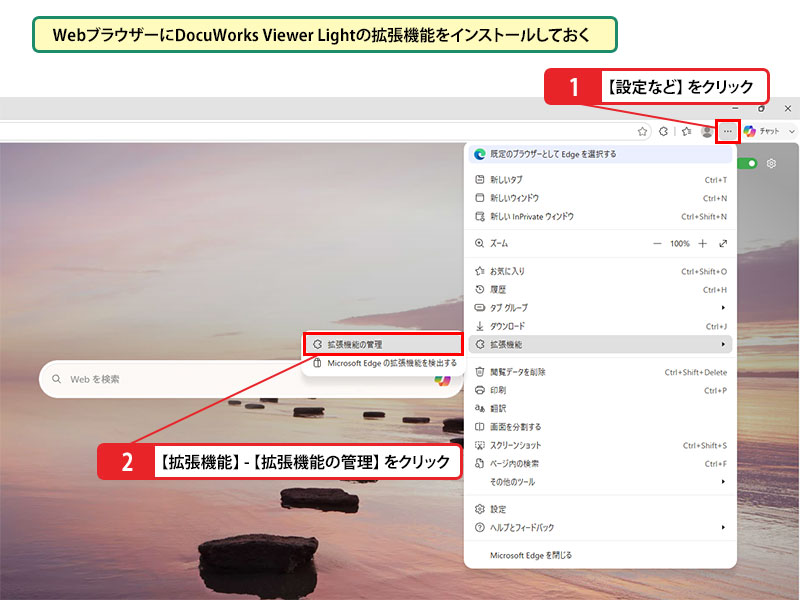The image size is (800, 600).
Task: Open 履歴 menu entry
Action: click(x=600, y=290)
